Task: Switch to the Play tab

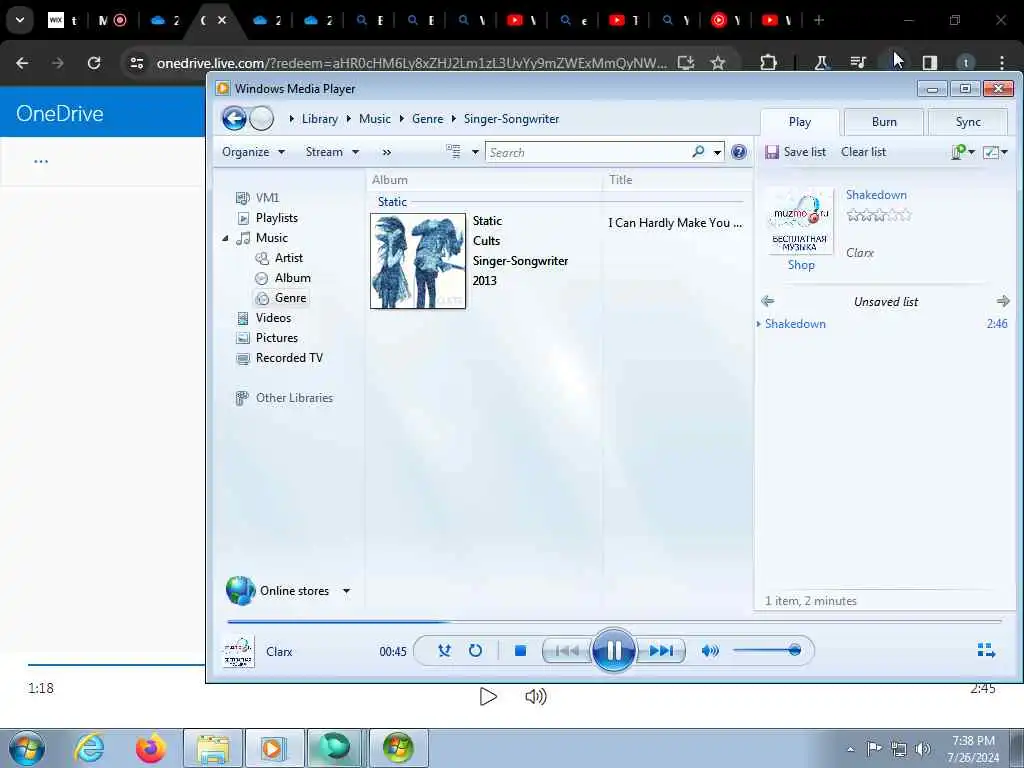Action: pyautogui.click(x=799, y=122)
